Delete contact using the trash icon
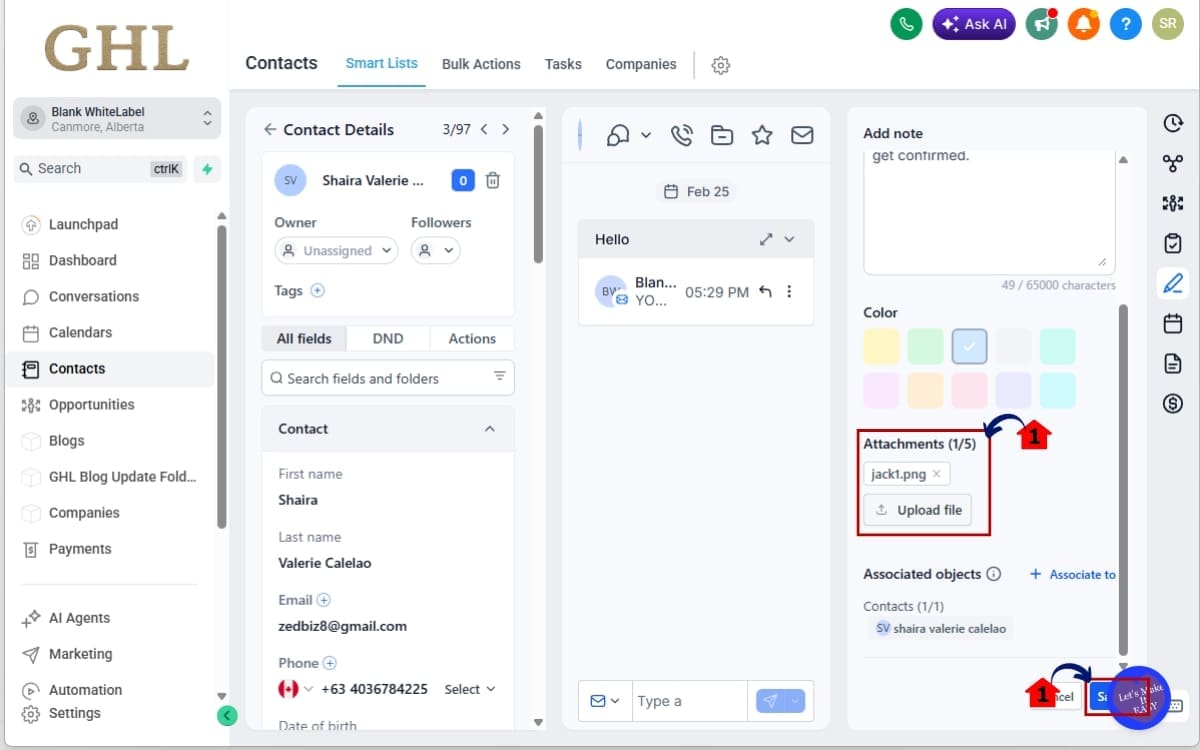The width and height of the screenshot is (1200, 750). coord(492,180)
